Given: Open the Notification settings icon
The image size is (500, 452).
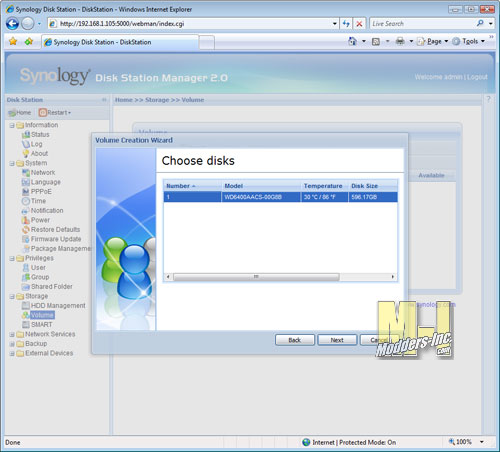Looking at the screenshot, I should (26, 211).
